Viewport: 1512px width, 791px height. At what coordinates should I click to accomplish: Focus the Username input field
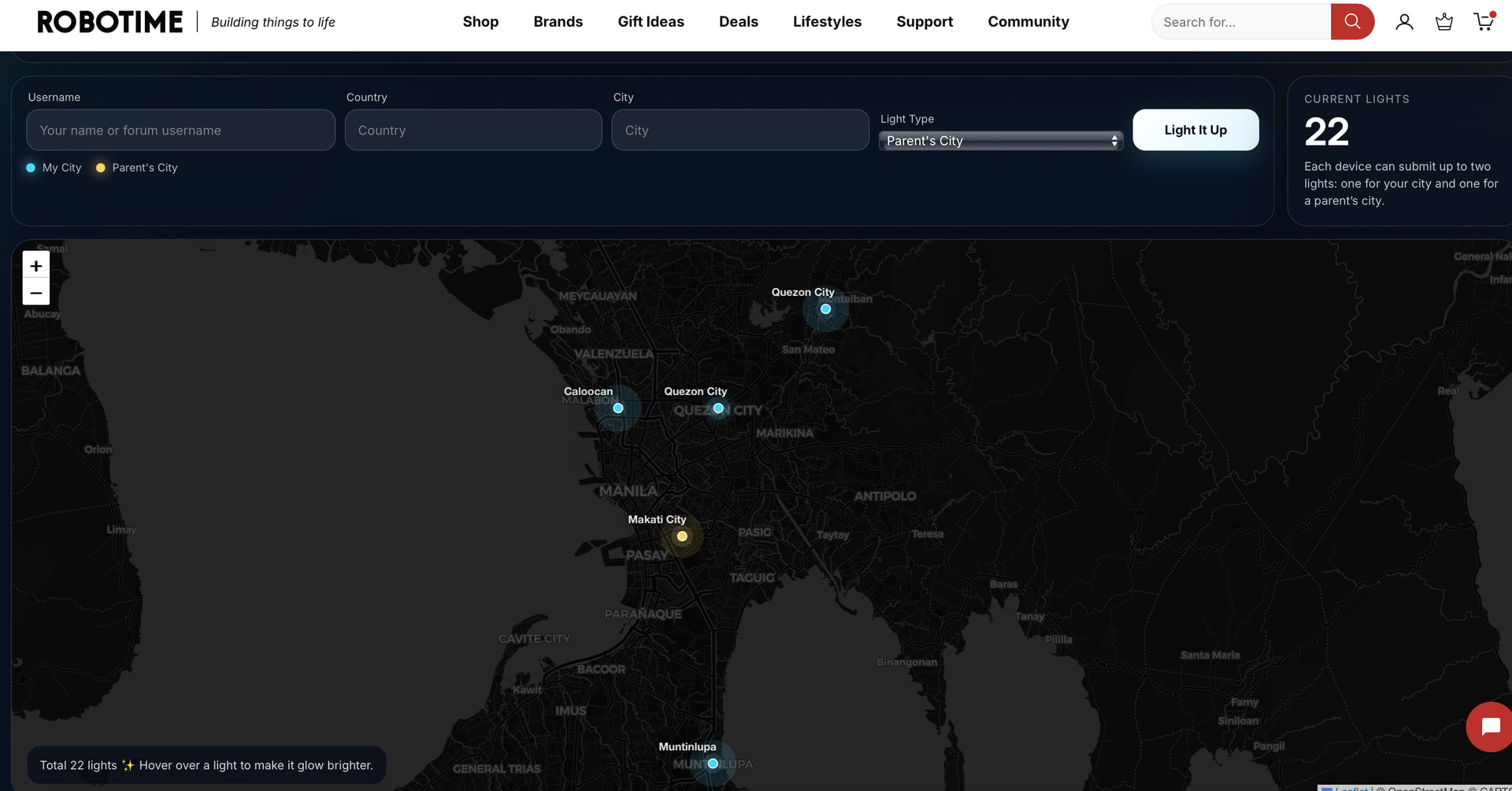180,131
